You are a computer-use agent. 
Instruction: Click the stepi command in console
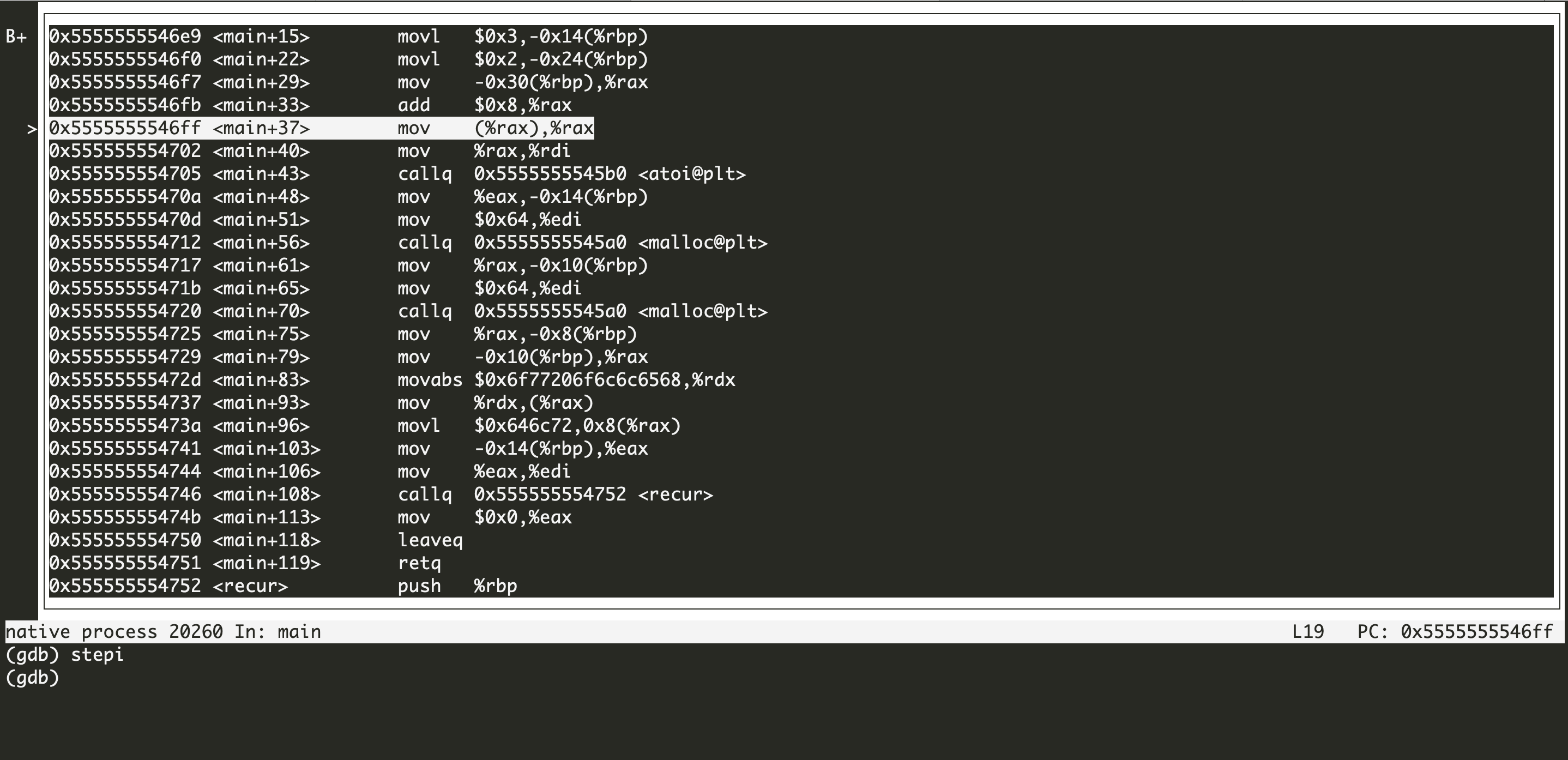click(x=97, y=655)
